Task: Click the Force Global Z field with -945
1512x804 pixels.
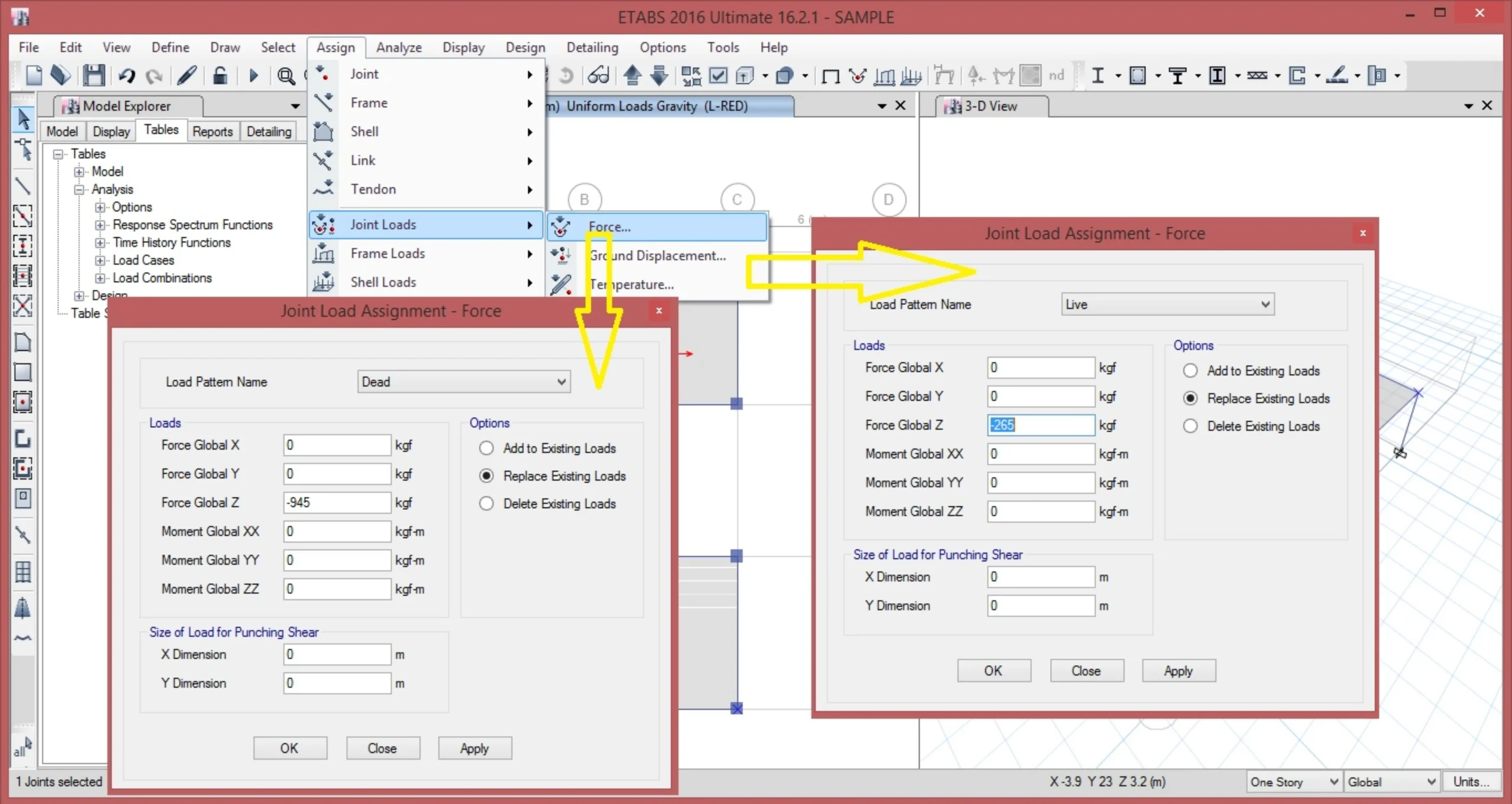Action: pos(337,503)
